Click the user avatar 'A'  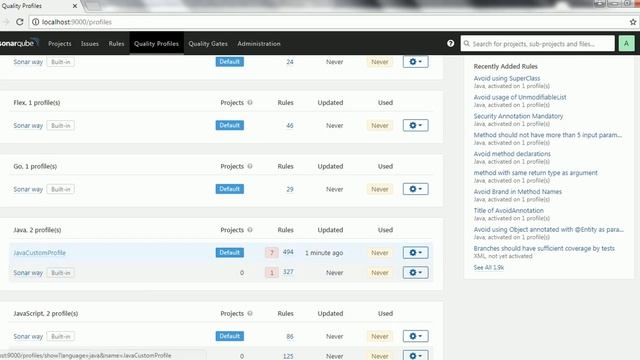(627, 43)
